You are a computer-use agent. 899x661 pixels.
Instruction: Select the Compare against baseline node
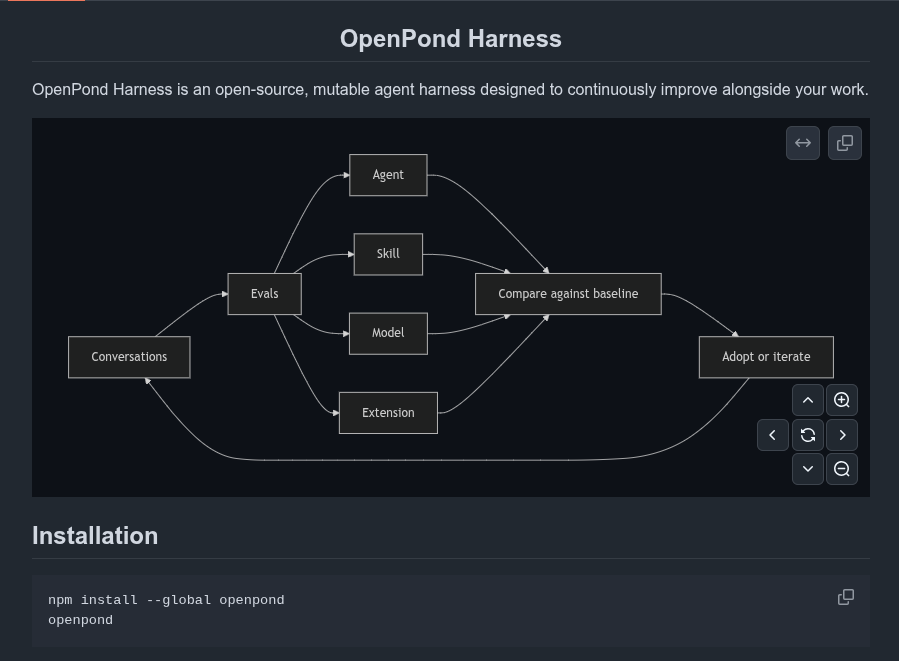568,294
